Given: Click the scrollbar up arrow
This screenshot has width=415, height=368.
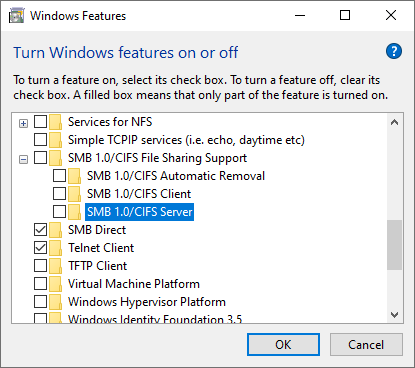Looking at the screenshot, I should (x=395, y=122).
